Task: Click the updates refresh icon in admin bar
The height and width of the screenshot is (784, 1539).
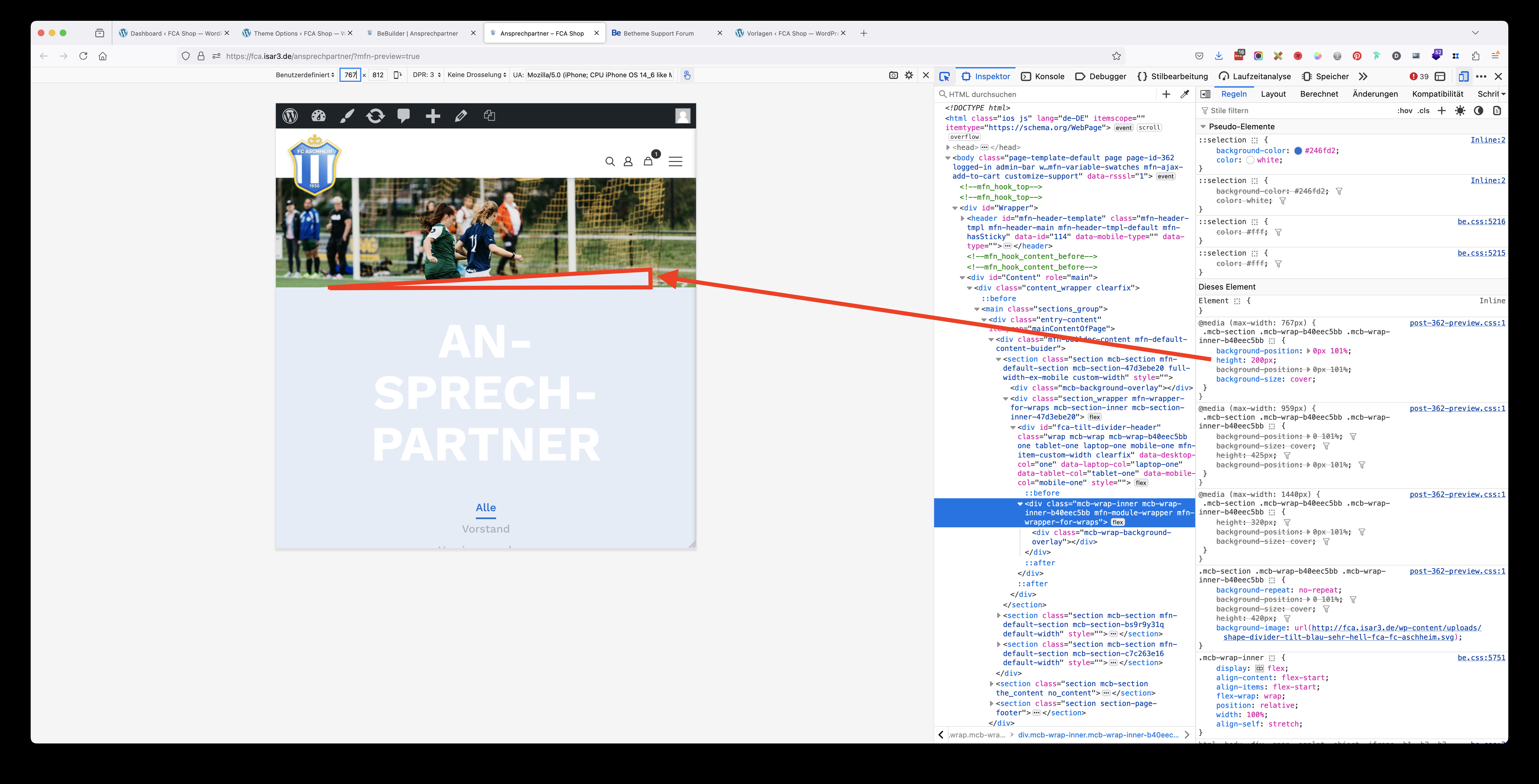Action: point(375,116)
